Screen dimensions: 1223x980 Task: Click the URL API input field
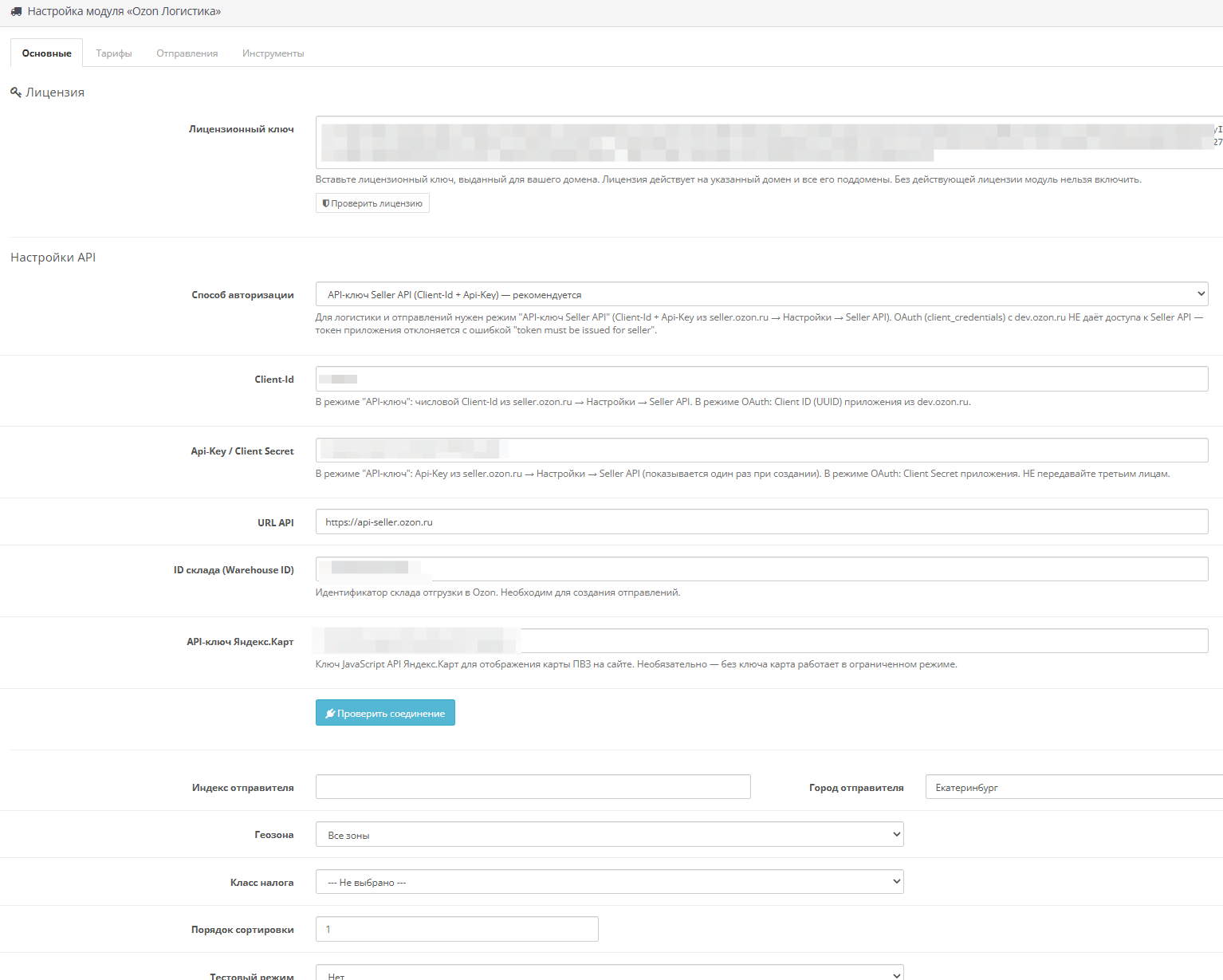click(761, 521)
